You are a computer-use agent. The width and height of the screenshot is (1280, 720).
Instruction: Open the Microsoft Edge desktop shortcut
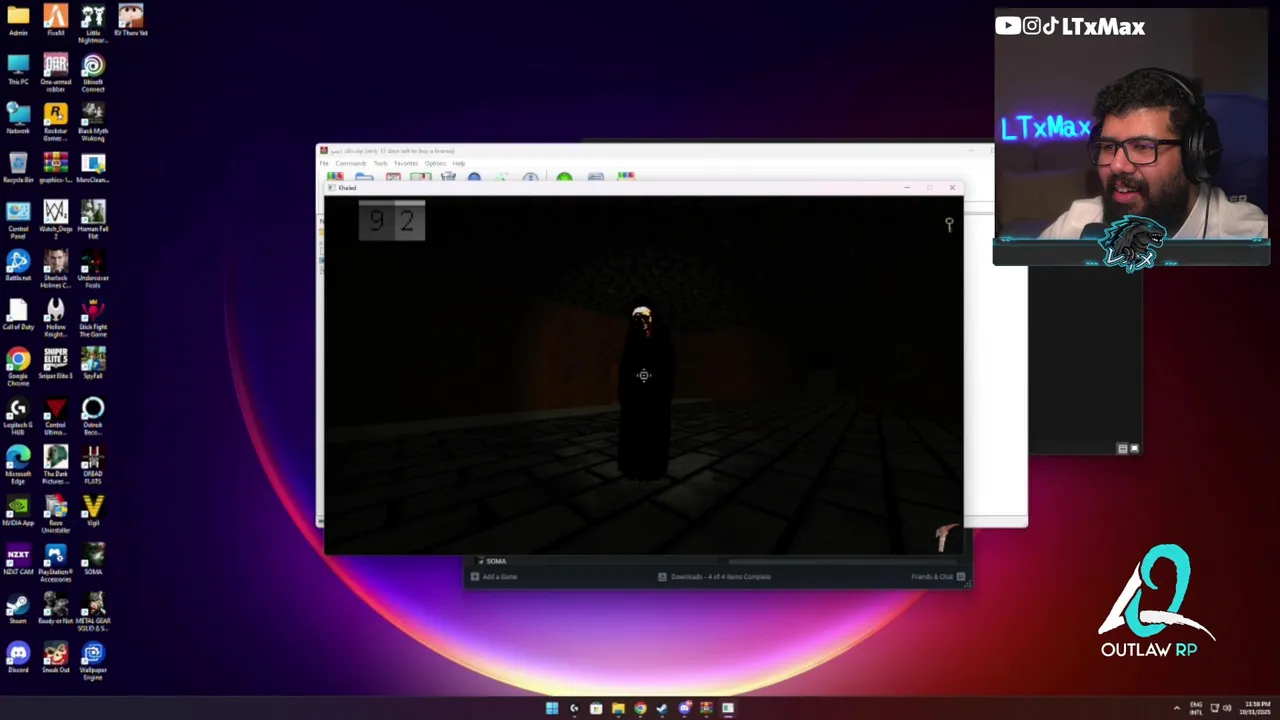[18, 464]
